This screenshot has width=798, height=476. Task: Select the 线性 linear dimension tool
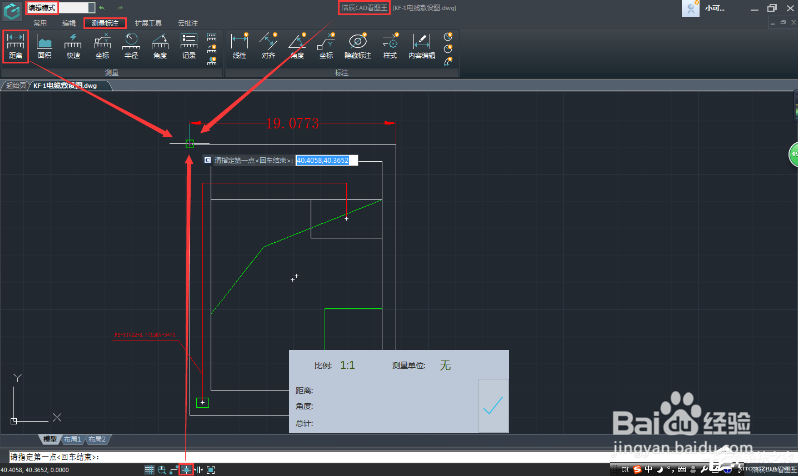pos(239,45)
